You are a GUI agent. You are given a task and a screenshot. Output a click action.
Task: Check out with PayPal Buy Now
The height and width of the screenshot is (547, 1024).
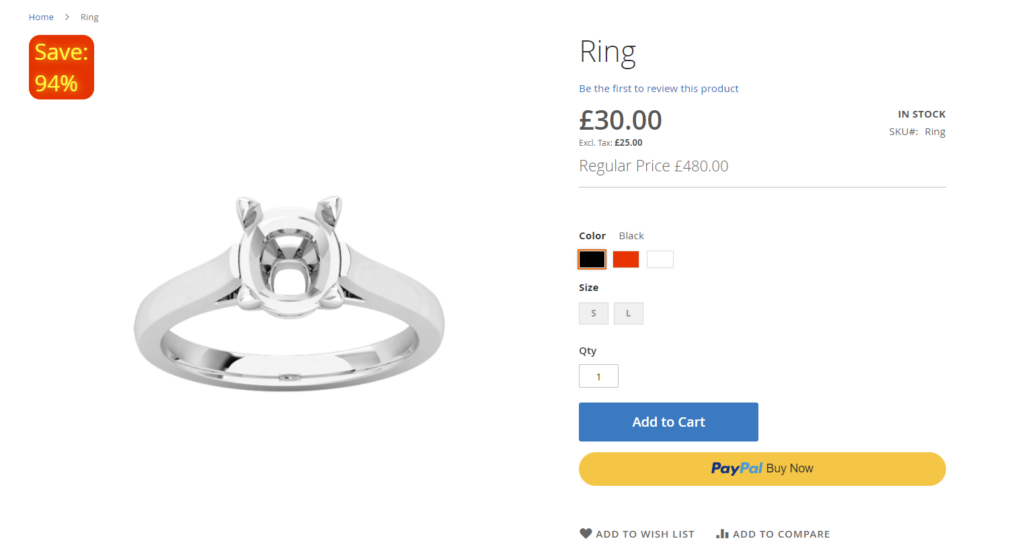click(x=762, y=468)
